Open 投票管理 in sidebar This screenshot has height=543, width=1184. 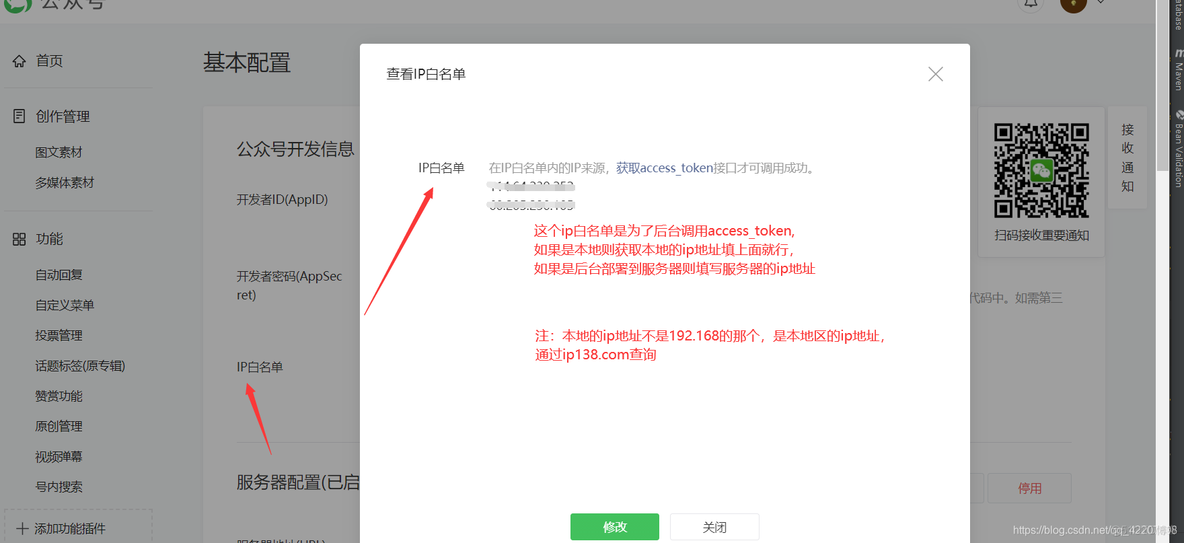click(58, 335)
